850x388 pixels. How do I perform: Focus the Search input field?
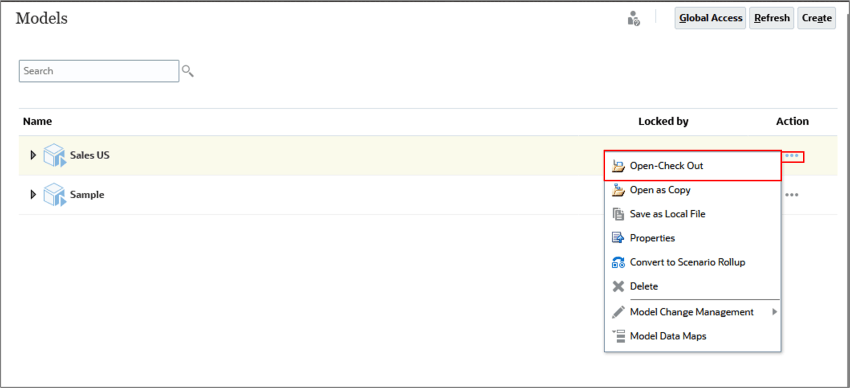click(x=99, y=71)
